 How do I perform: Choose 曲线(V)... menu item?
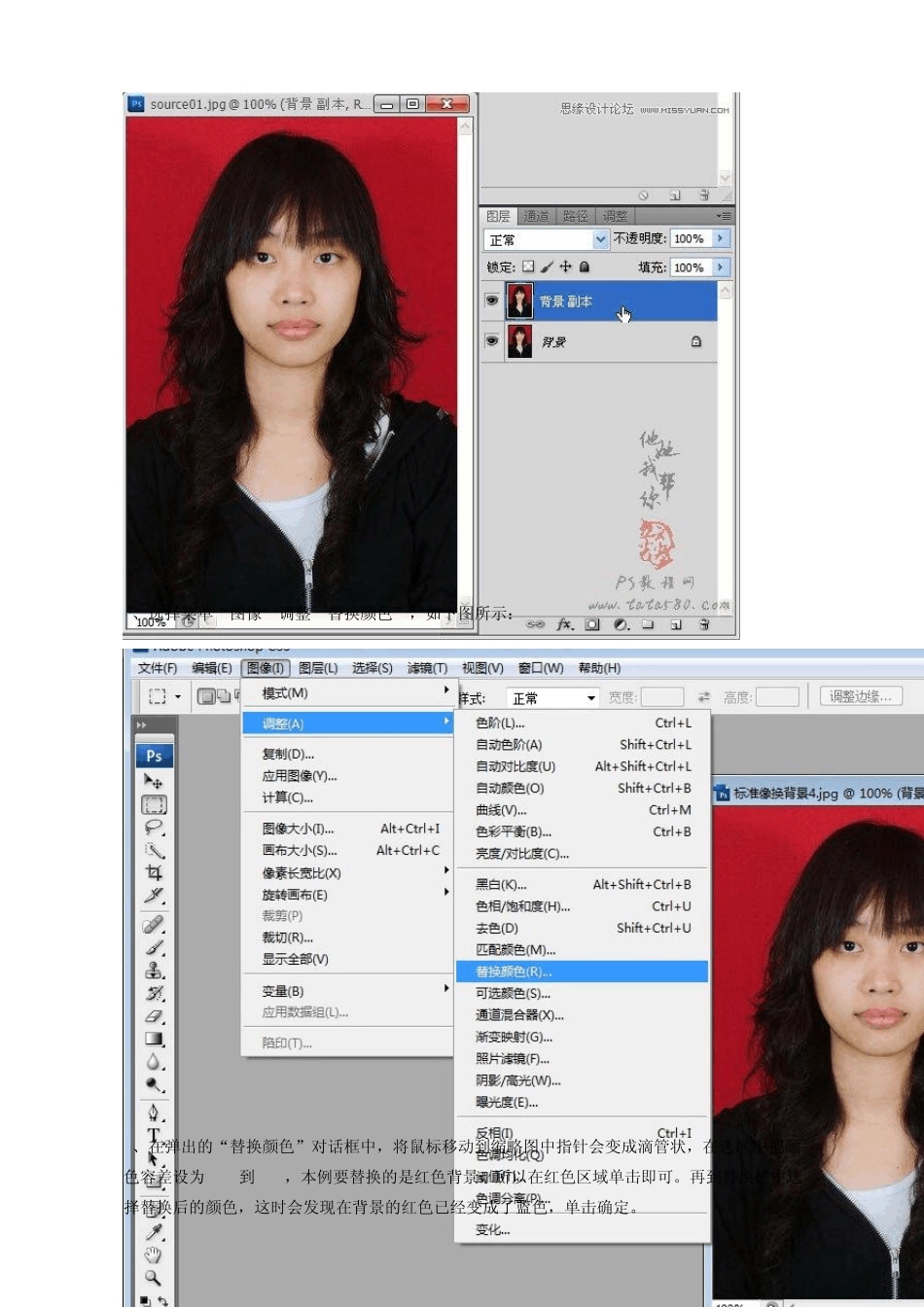click(582, 810)
